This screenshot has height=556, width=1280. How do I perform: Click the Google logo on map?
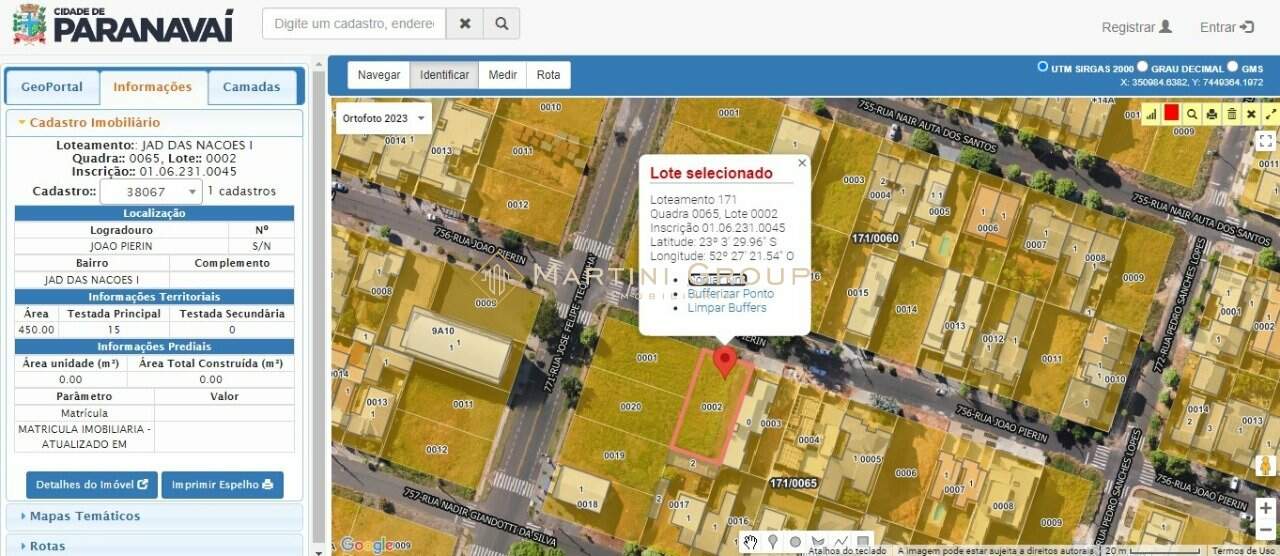point(366,544)
